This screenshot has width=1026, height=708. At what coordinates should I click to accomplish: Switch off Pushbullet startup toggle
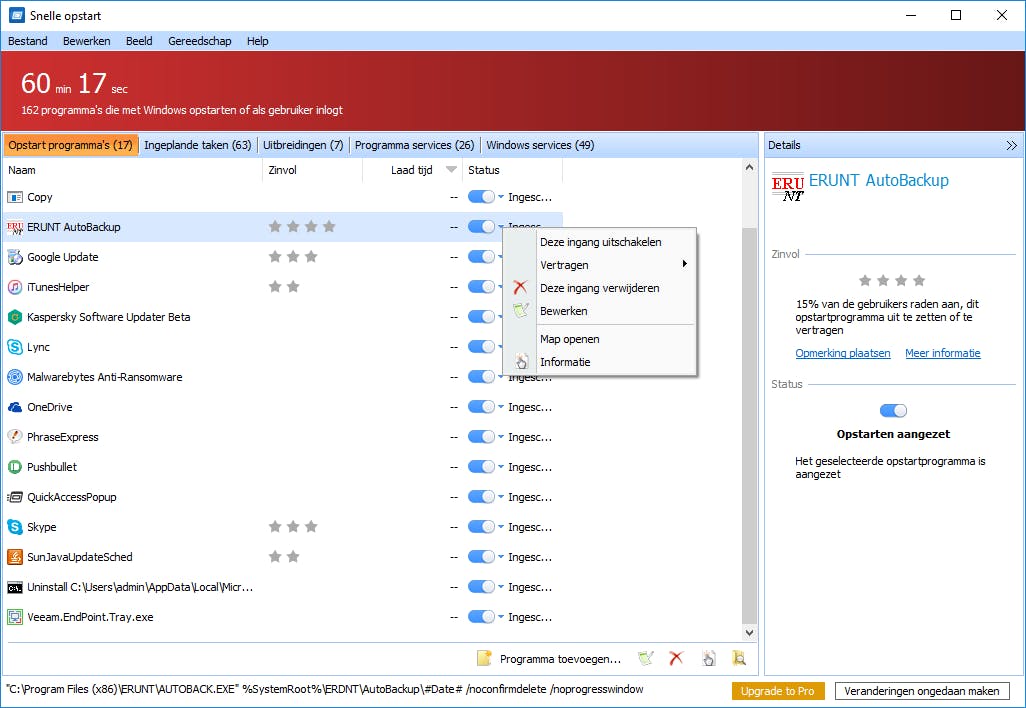coord(482,467)
